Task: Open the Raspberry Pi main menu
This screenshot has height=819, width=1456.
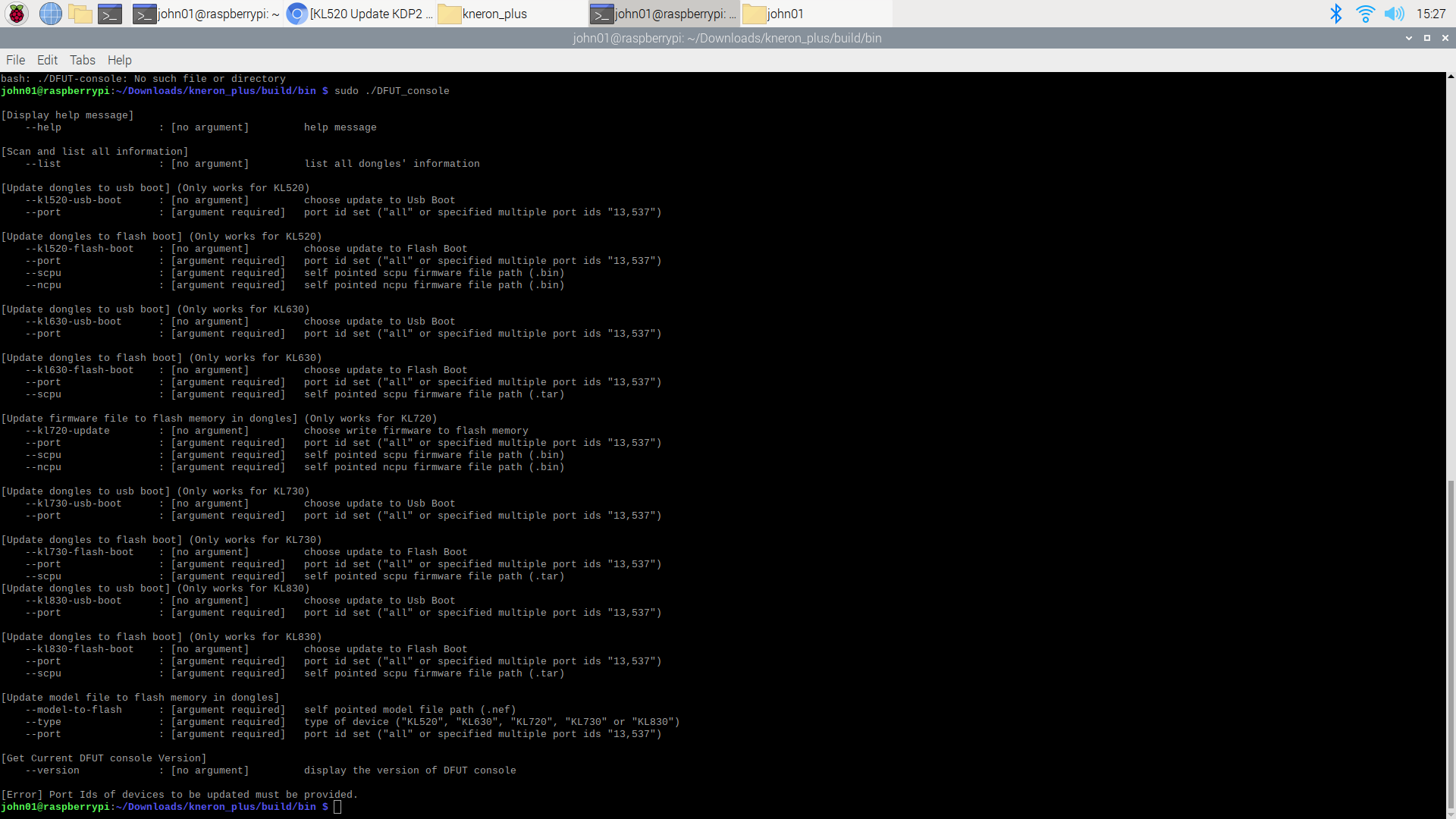Action: tap(17, 14)
